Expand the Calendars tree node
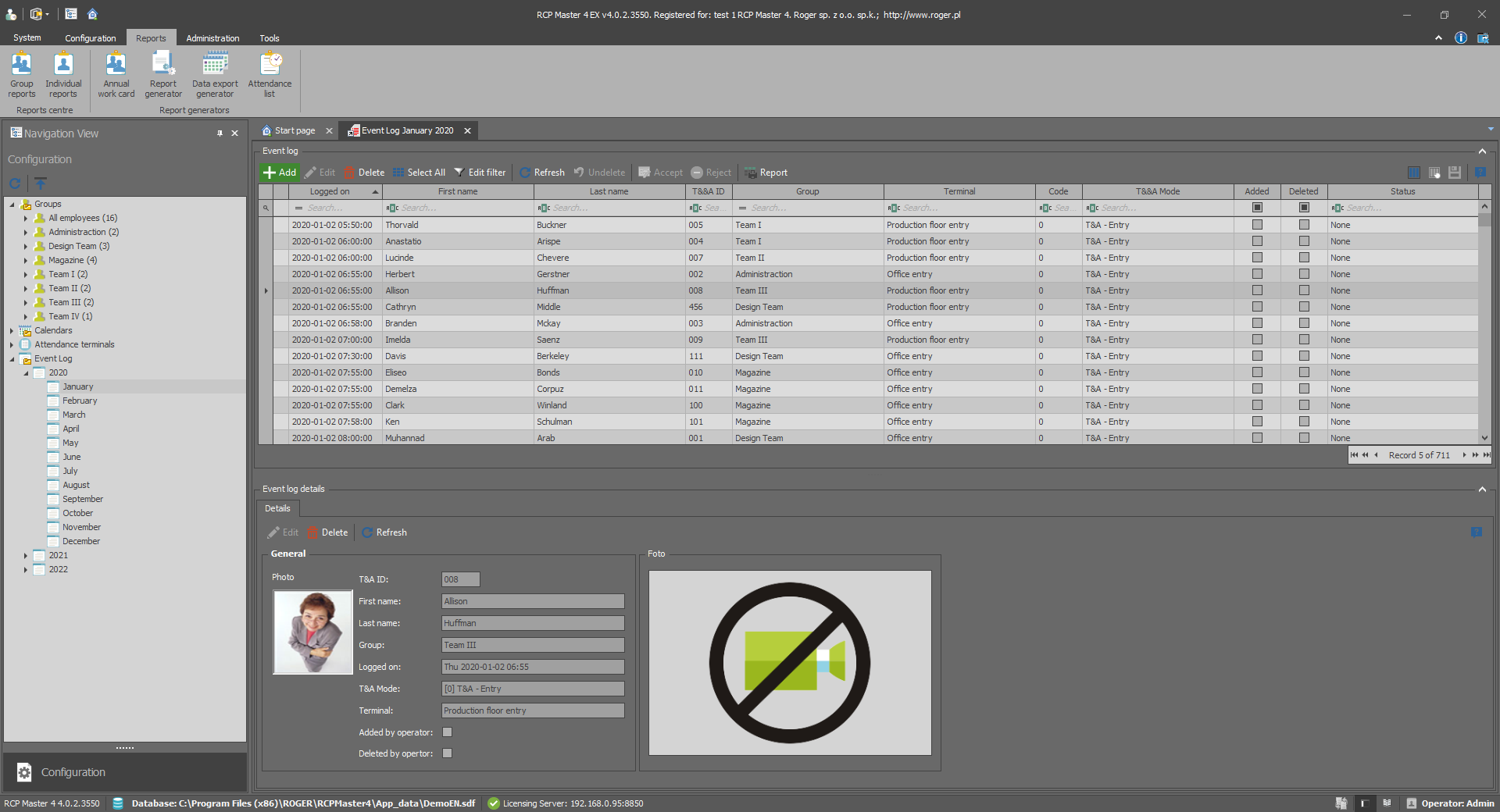Image resolution: width=1500 pixels, height=812 pixels. [x=12, y=331]
